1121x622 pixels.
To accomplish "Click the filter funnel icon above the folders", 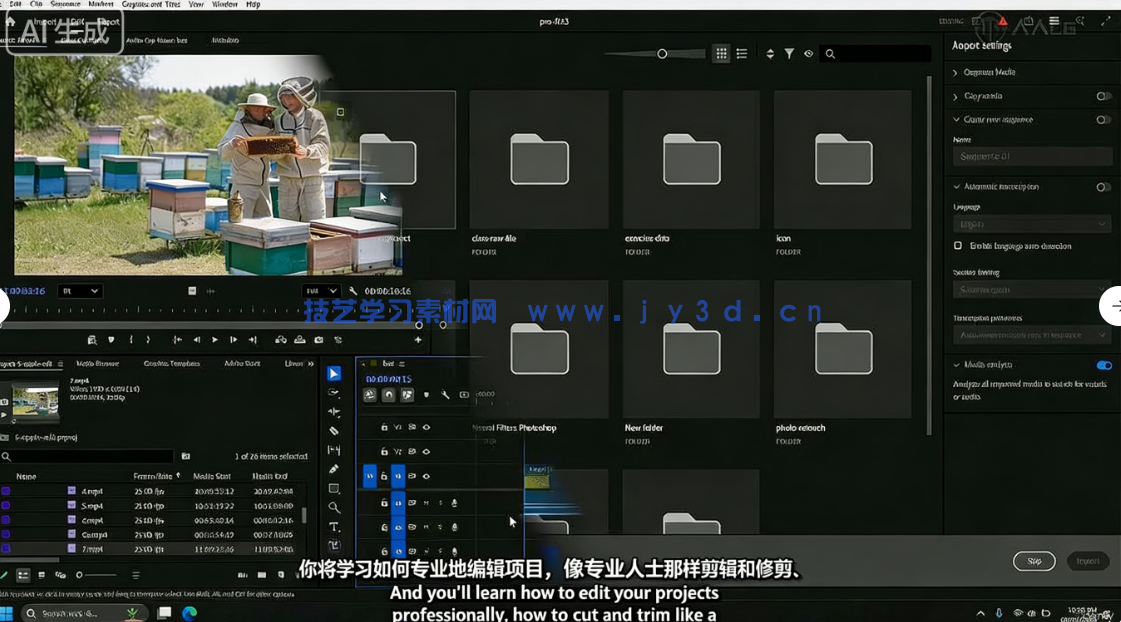I will 788,53.
